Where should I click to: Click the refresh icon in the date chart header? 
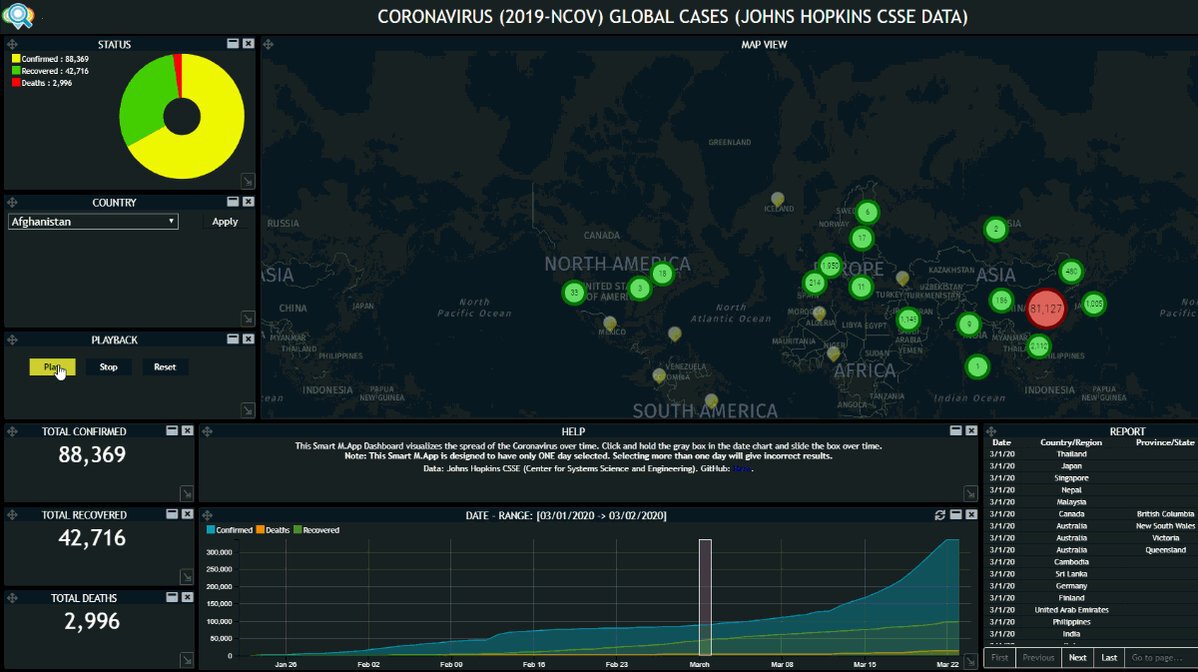point(940,515)
